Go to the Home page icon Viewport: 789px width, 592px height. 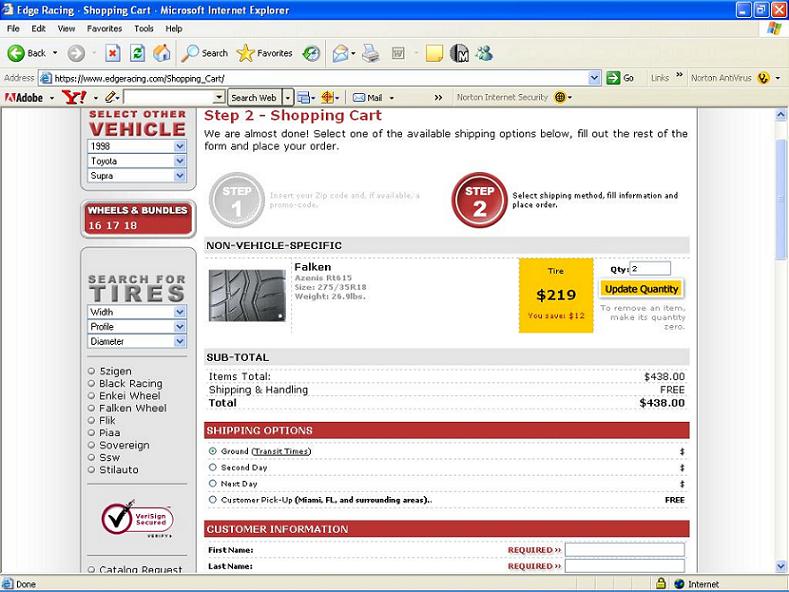(161, 53)
